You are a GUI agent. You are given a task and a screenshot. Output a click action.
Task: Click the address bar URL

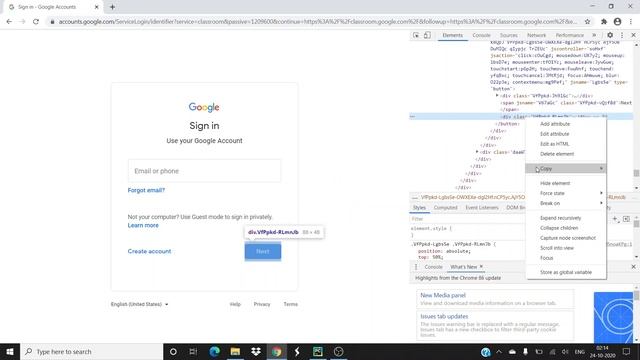click(x=318, y=22)
